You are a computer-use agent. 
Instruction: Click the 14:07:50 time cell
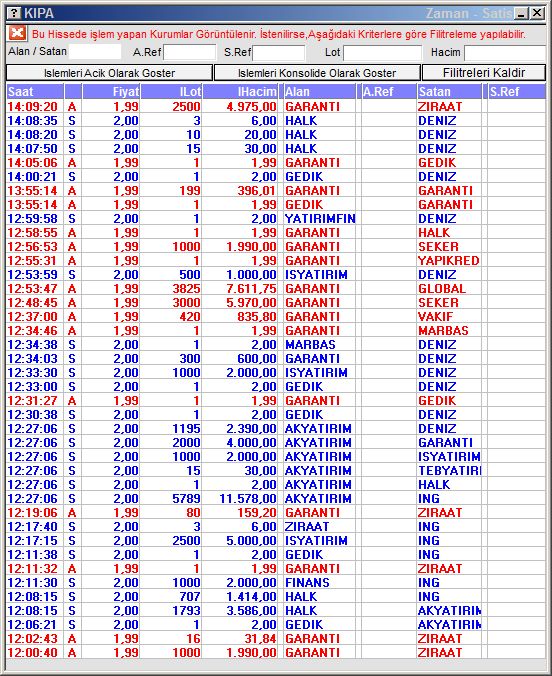pyautogui.click(x=33, y=149)
